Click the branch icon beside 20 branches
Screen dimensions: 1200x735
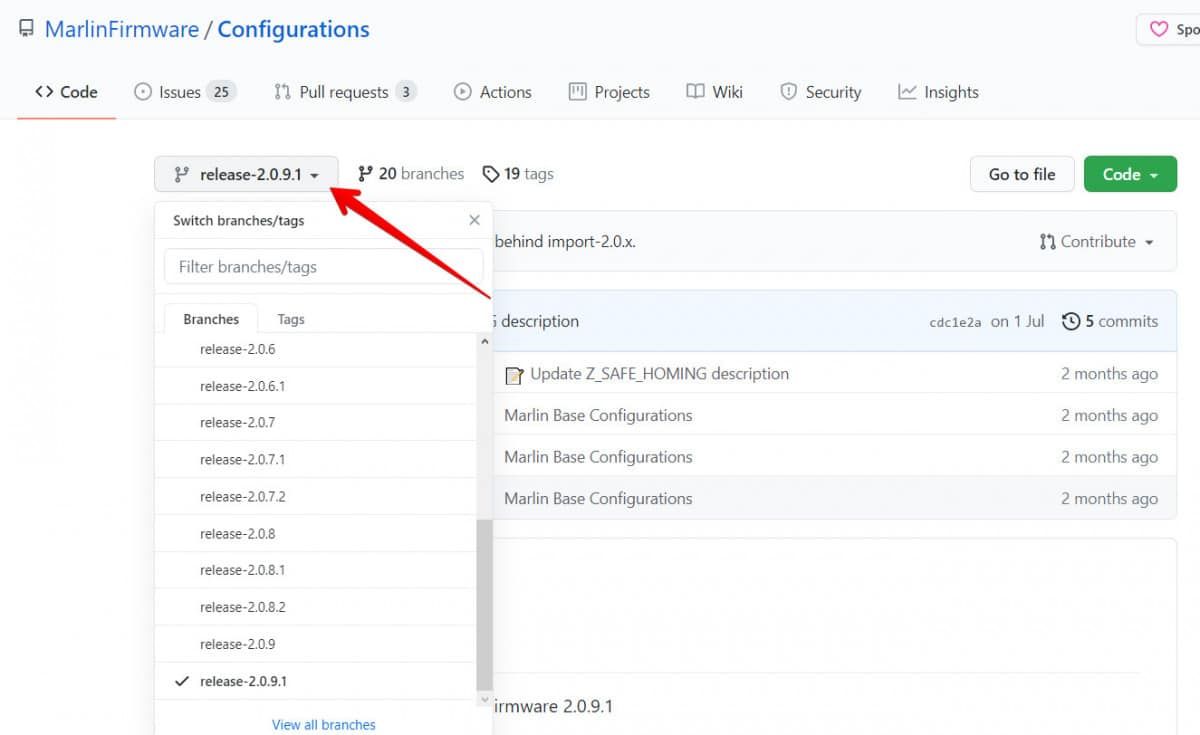tap(365, 174)
